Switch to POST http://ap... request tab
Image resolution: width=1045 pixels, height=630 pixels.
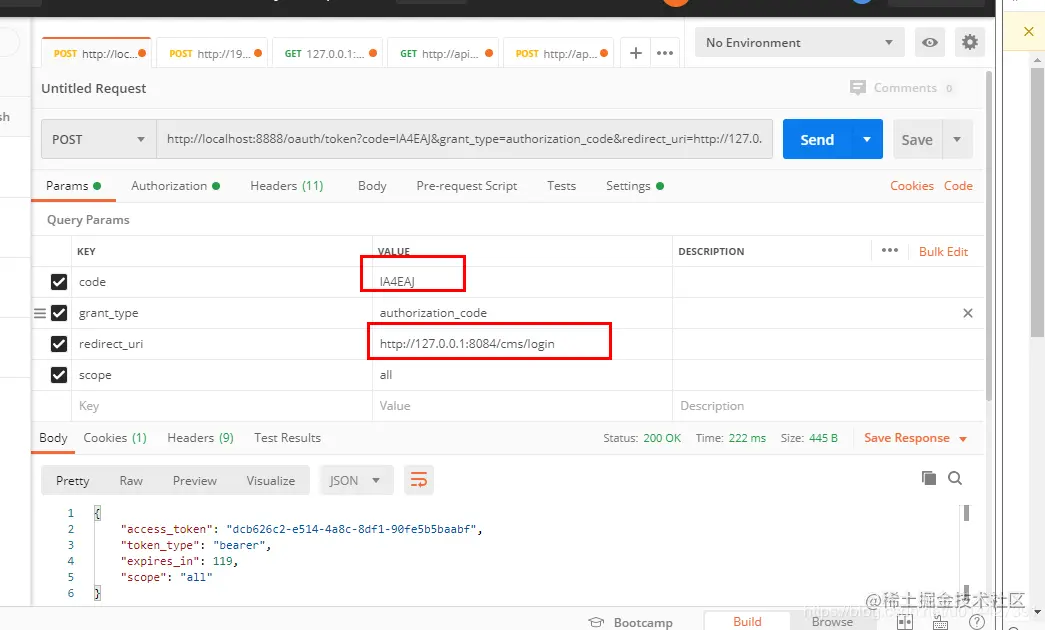(x=558, y=53)
